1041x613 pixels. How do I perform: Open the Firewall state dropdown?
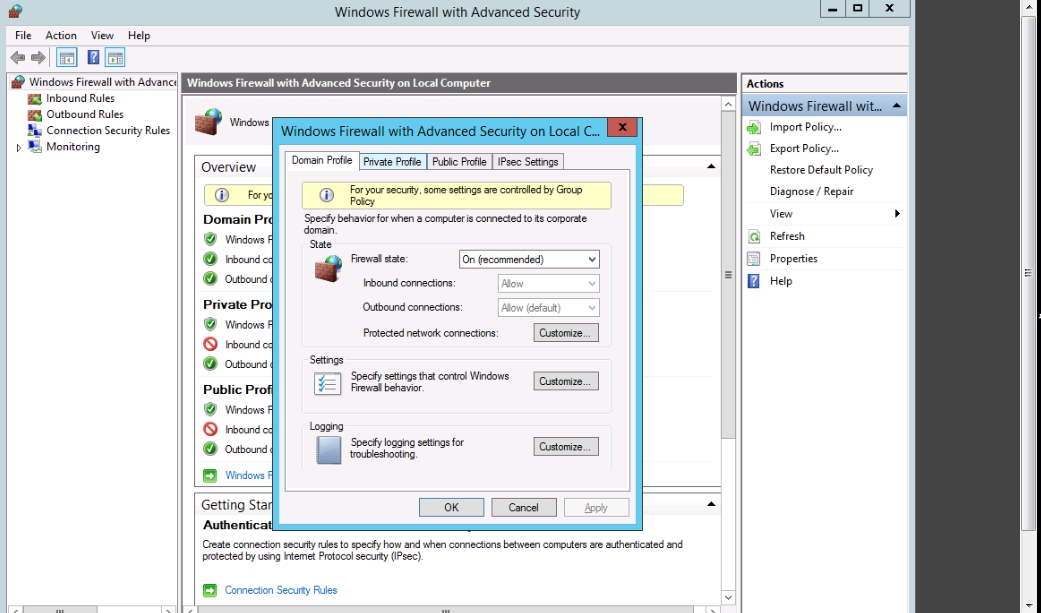529,259
